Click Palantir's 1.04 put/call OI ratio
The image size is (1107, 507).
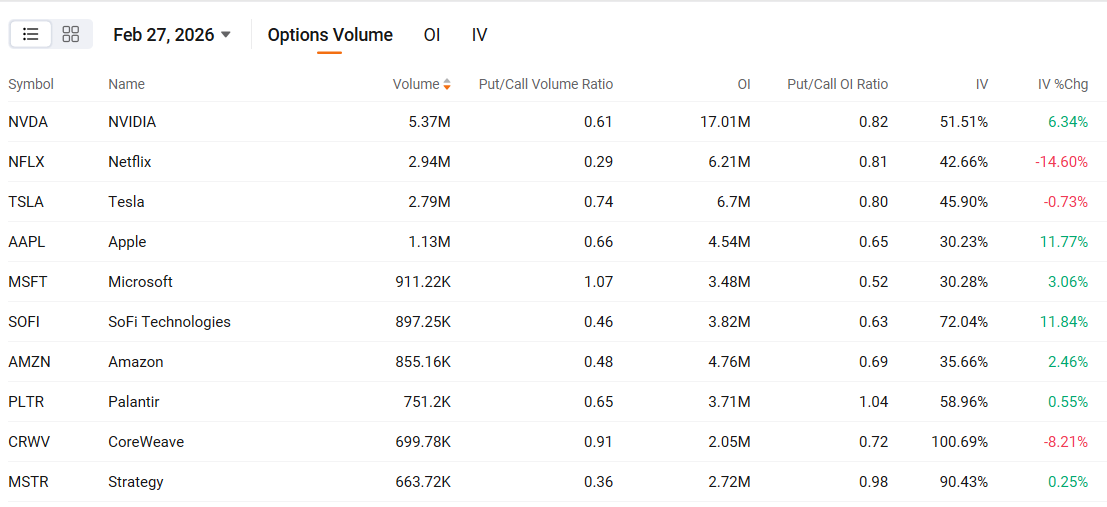tap(873, 402)
